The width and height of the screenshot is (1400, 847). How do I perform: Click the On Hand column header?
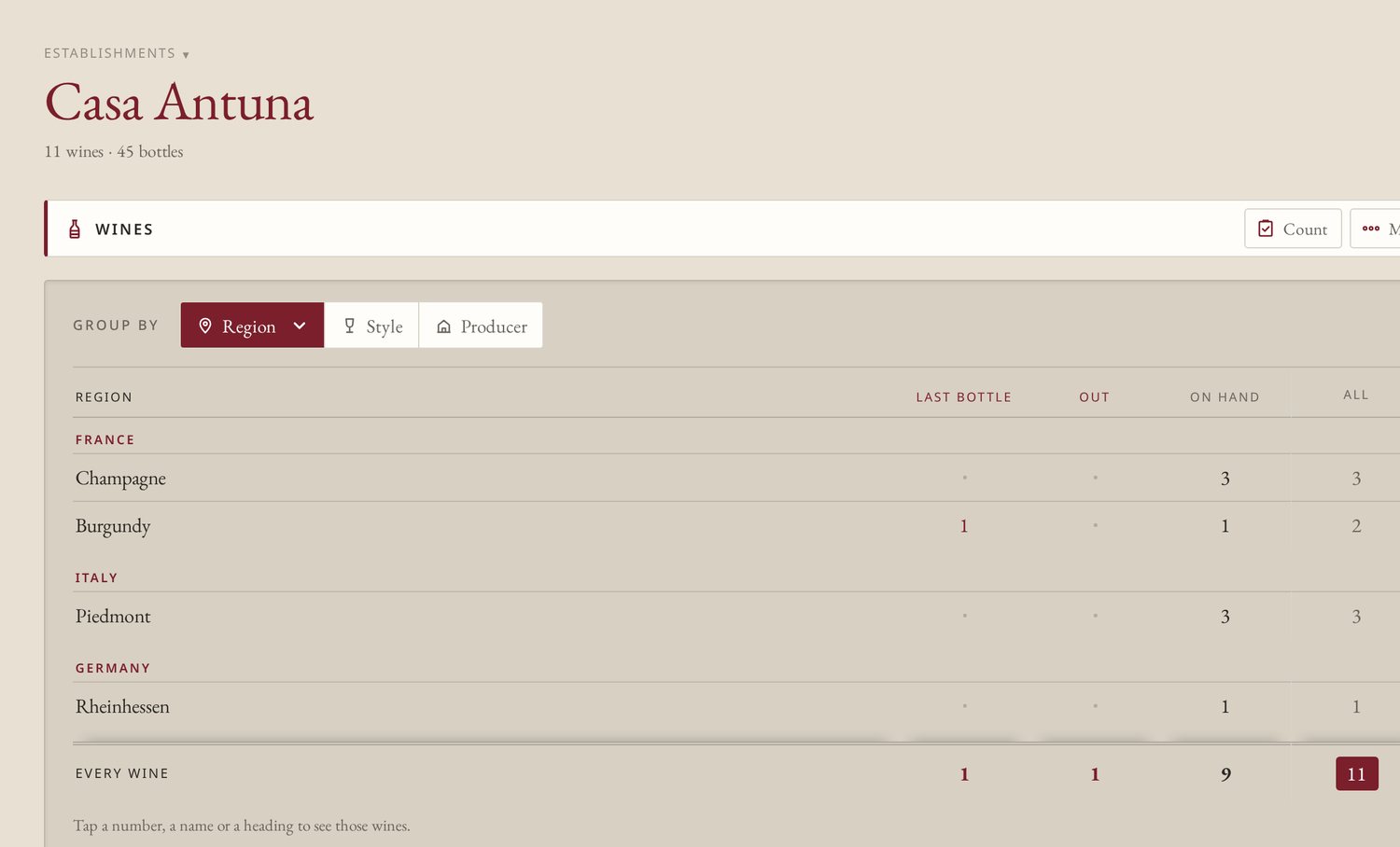click(x=1225, y=397)
